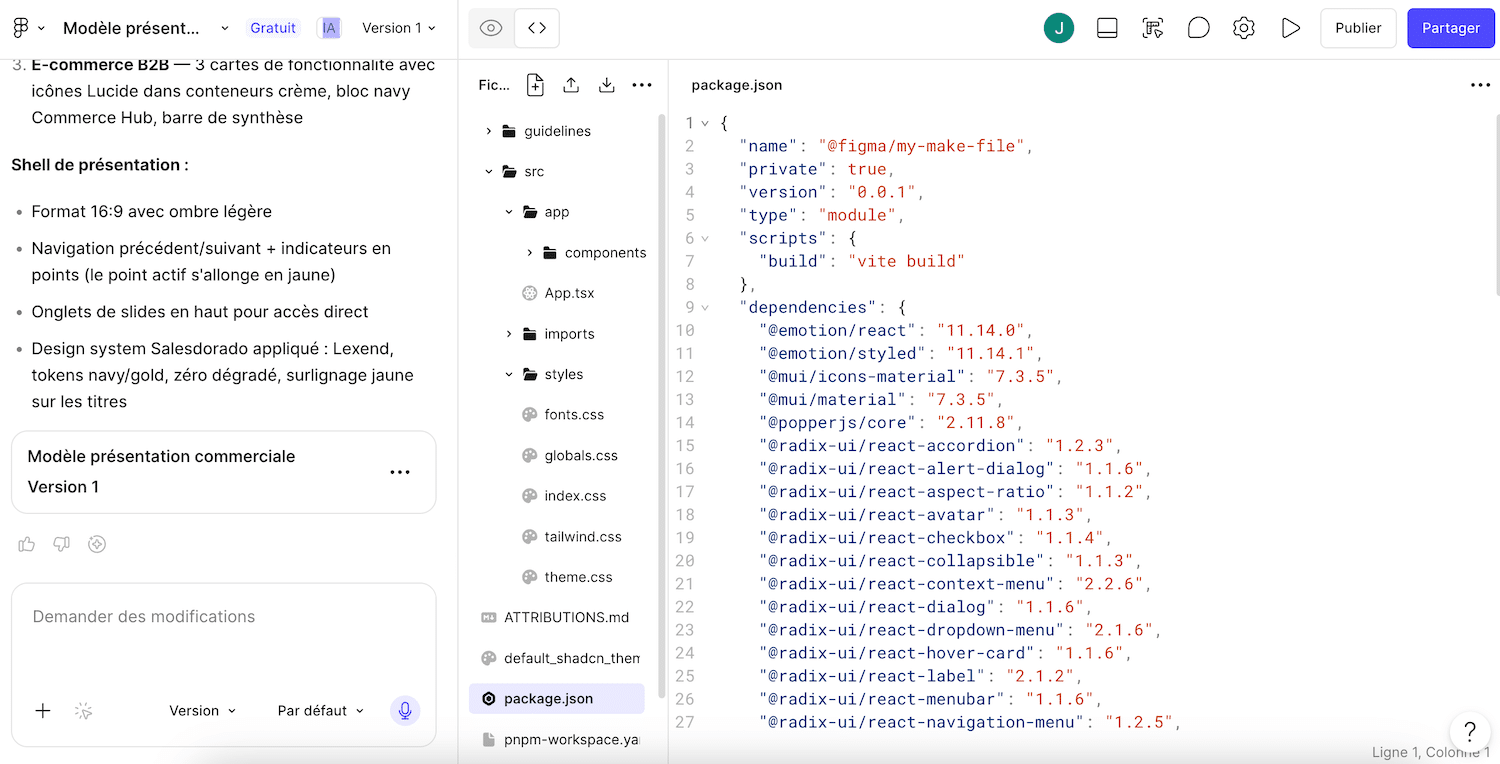Create a new file in file panel
Image resolution: width=1500 pixels, height=764 pixels.
click(535, 85)
